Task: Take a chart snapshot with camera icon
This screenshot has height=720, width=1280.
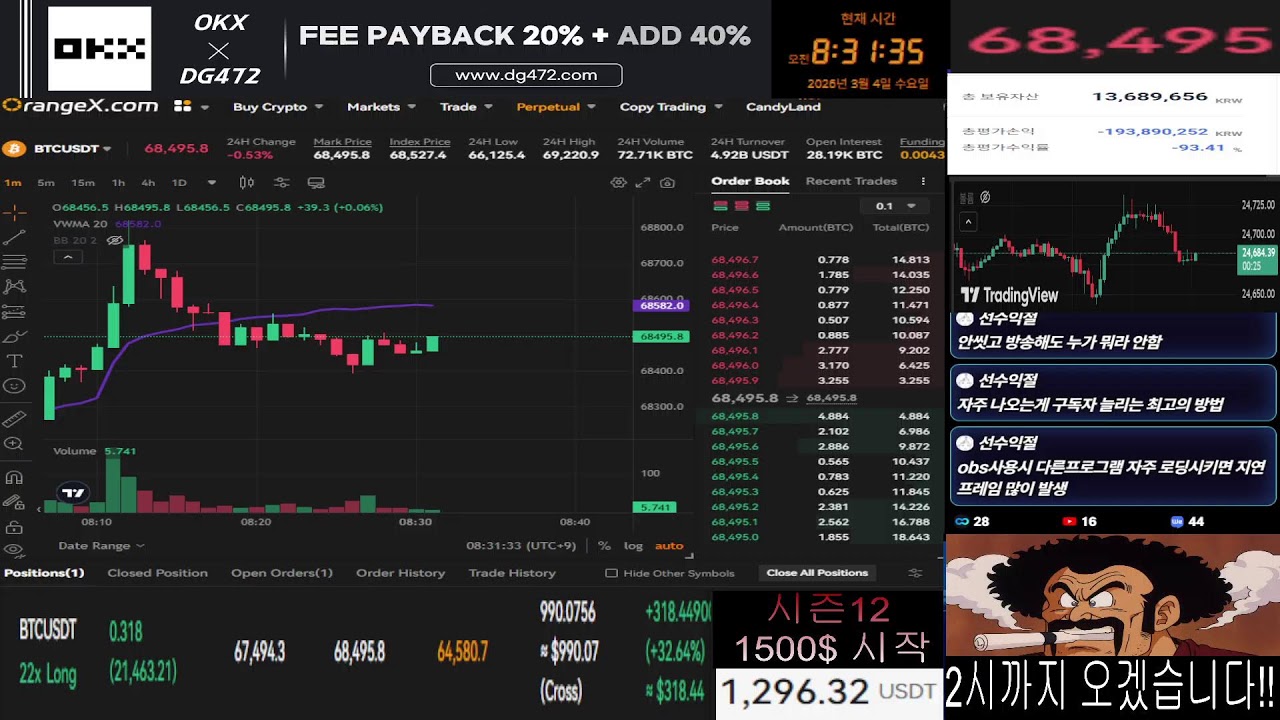Action: point(667,182)
